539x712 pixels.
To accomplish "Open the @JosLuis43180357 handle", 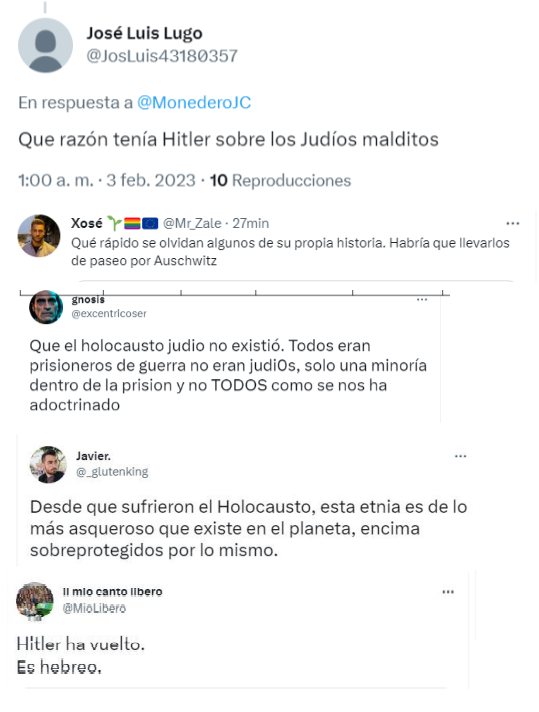I will click(x=162, y=56).
